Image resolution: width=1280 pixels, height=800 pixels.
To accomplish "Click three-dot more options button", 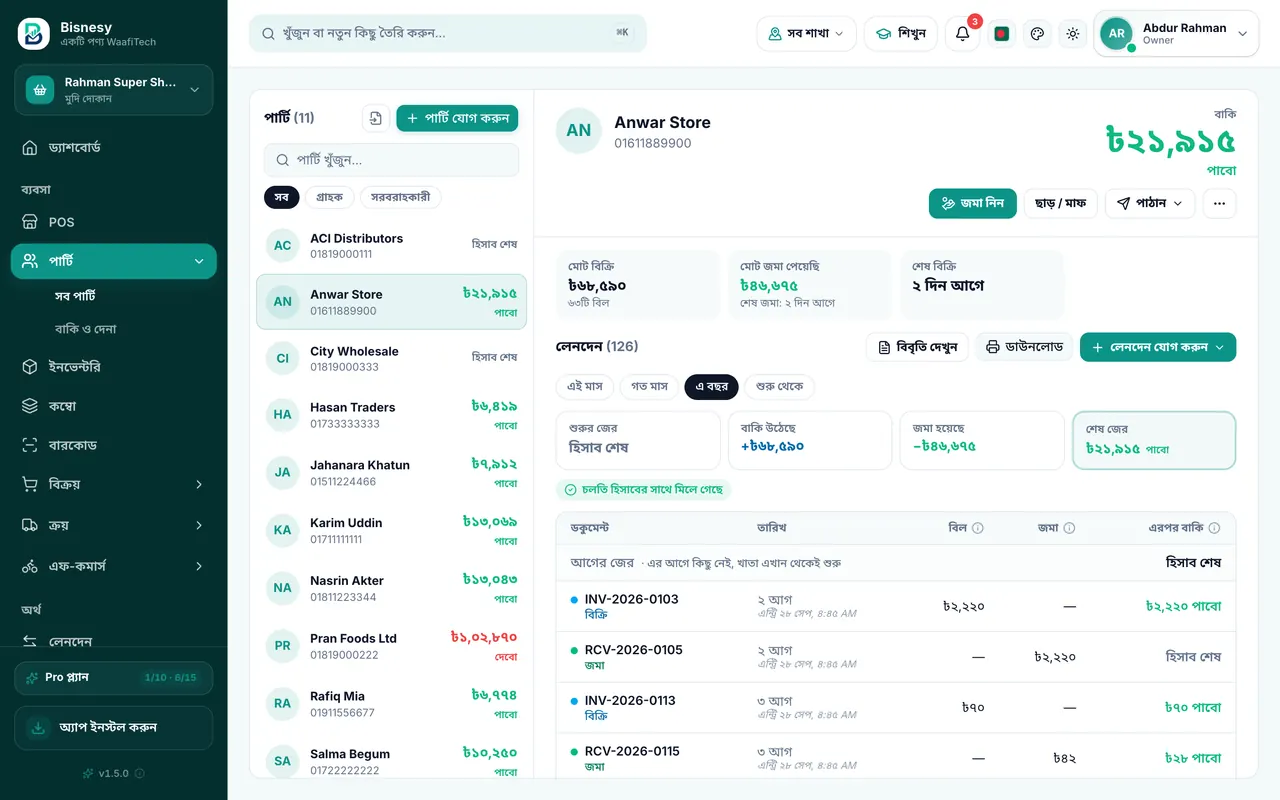I will [1219, 203].
